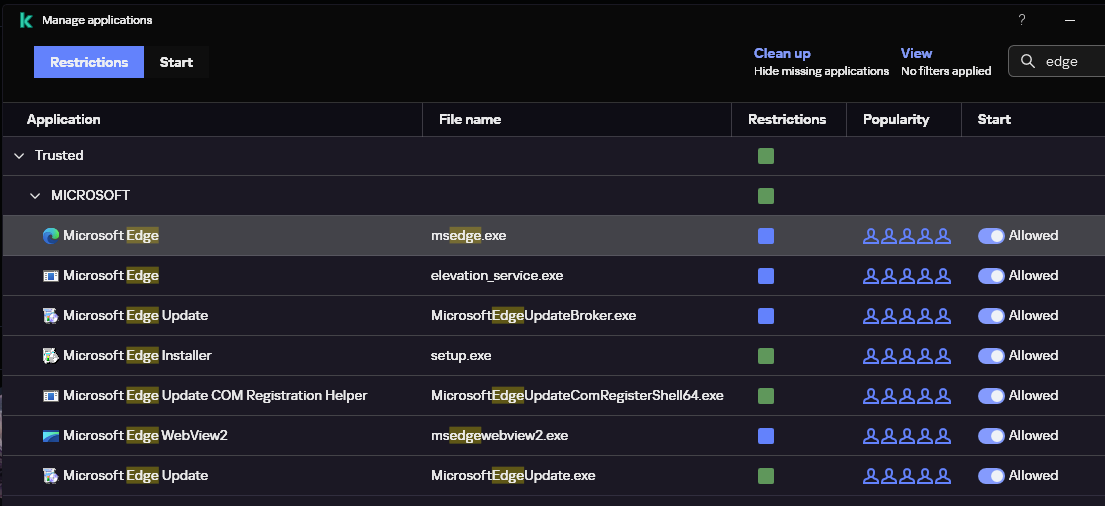Toggle Allowed switch for msedgewebview2.exe
The image size is (1105, 506).
991,436
